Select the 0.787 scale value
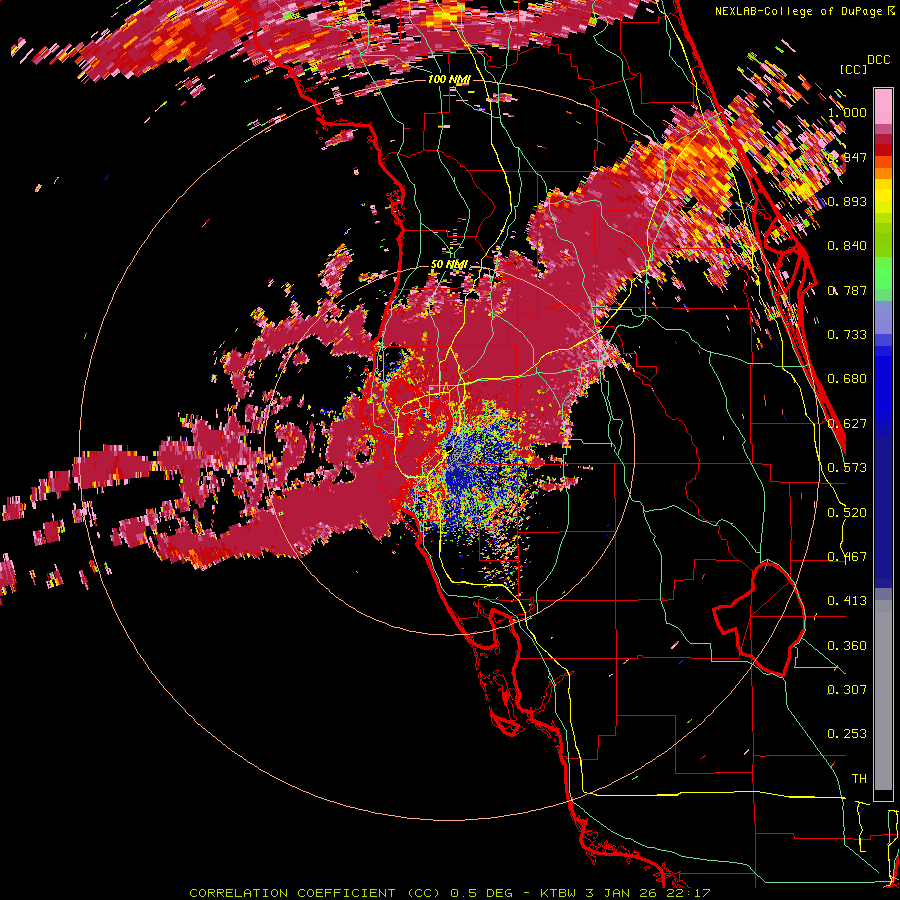900x900 pixels. (x=847, y=290)
